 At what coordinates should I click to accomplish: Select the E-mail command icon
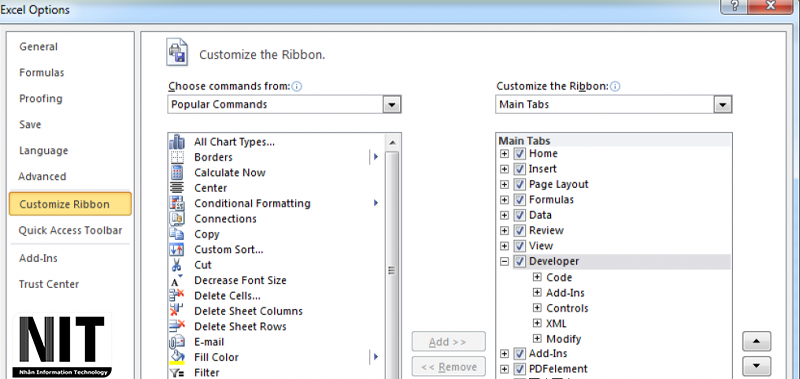coord(177,342)
